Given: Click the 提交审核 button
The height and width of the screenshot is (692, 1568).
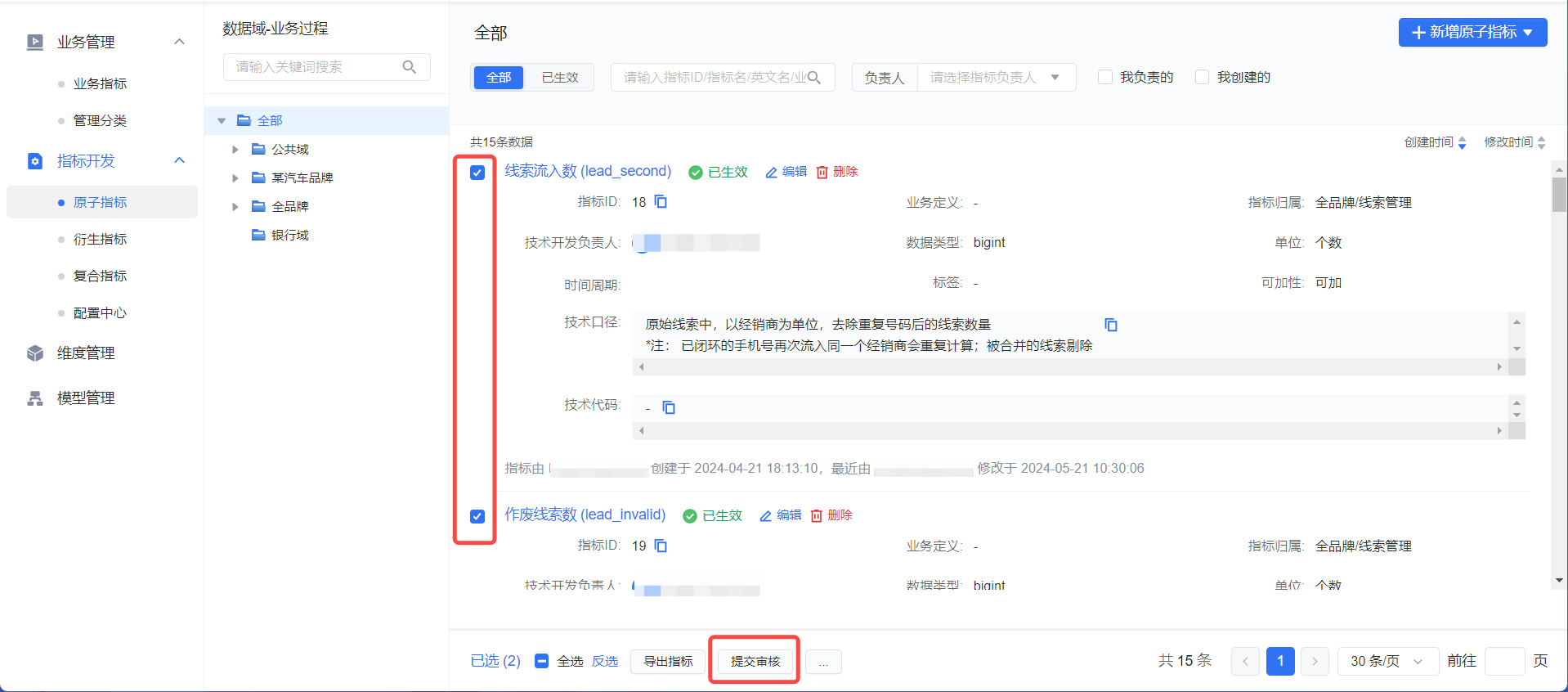Looking at the screenshot, I should click(x=755, y=661).
